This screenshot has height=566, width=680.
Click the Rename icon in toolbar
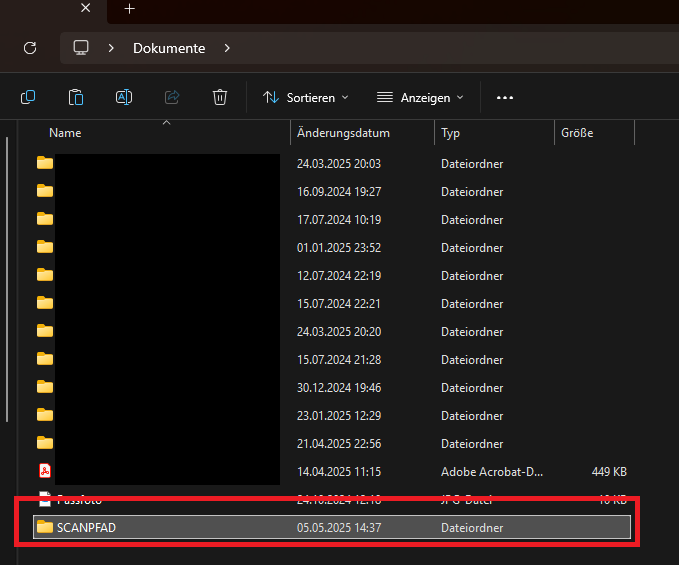tap(124, 97)
